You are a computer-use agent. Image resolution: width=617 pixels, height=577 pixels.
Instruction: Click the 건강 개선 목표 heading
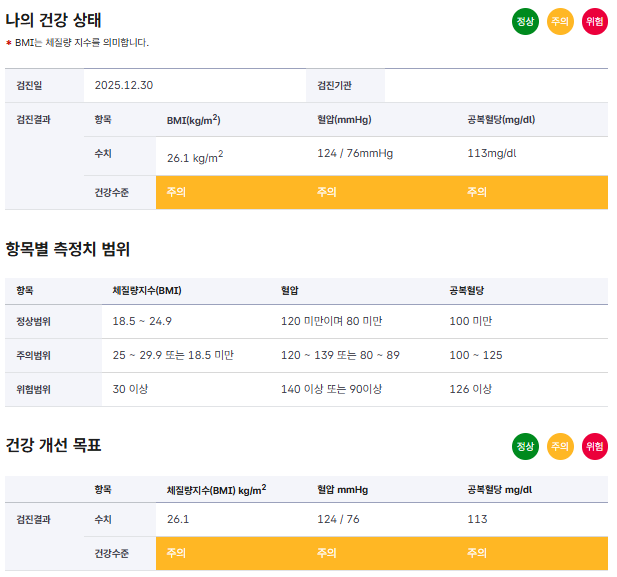[x=54, y=445]
